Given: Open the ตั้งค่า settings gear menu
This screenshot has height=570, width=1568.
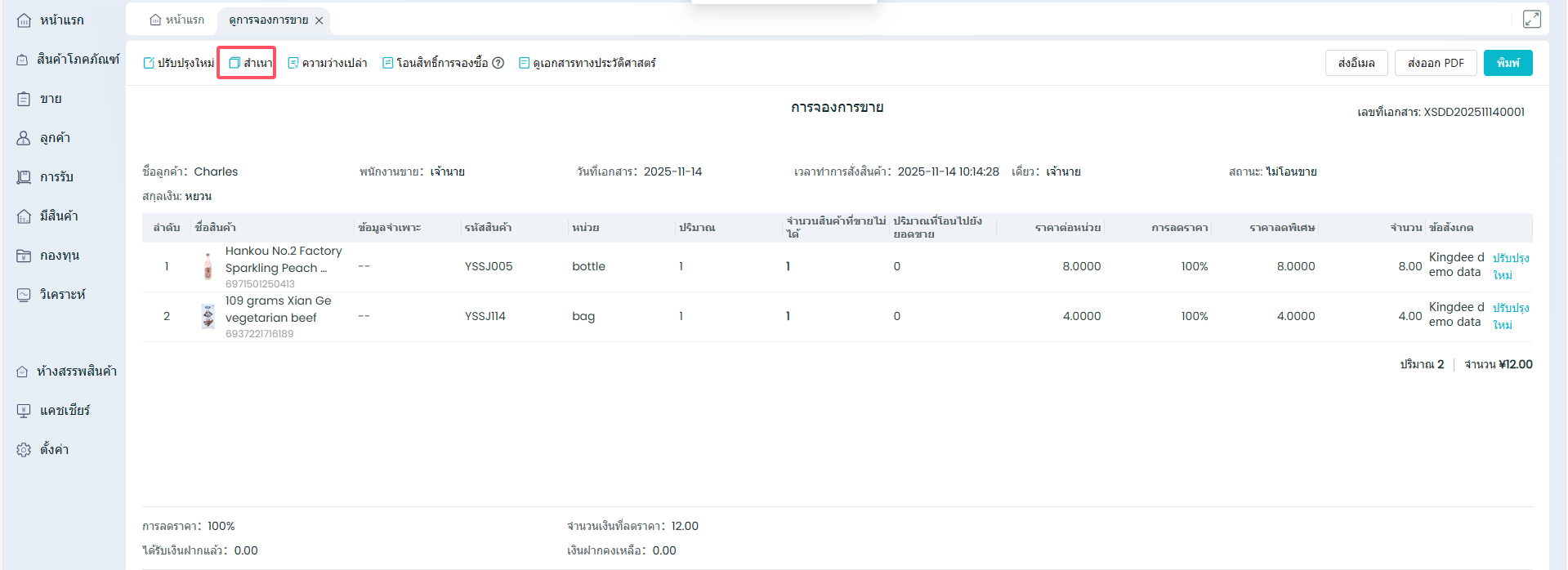Looking at the screenshot, I should point(43,449).
